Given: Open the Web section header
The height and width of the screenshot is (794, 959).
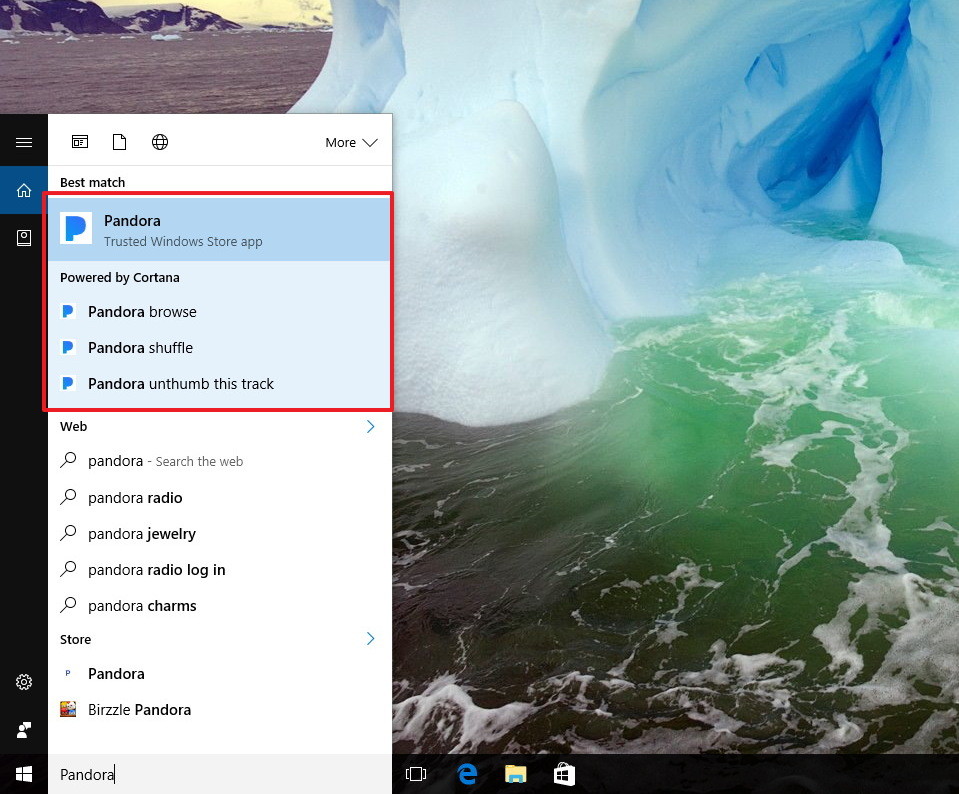Looking at the screenshot, I should [x=73, y=426].
